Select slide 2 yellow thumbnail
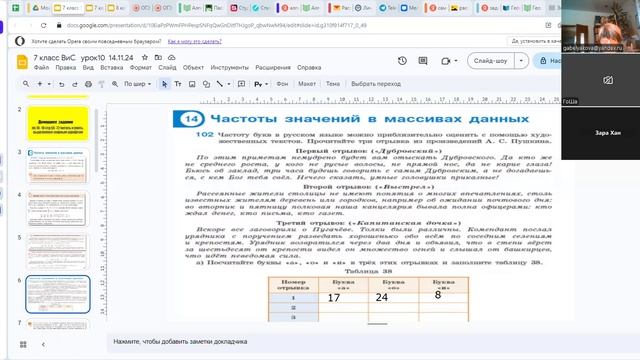 [x=58, y=123]
